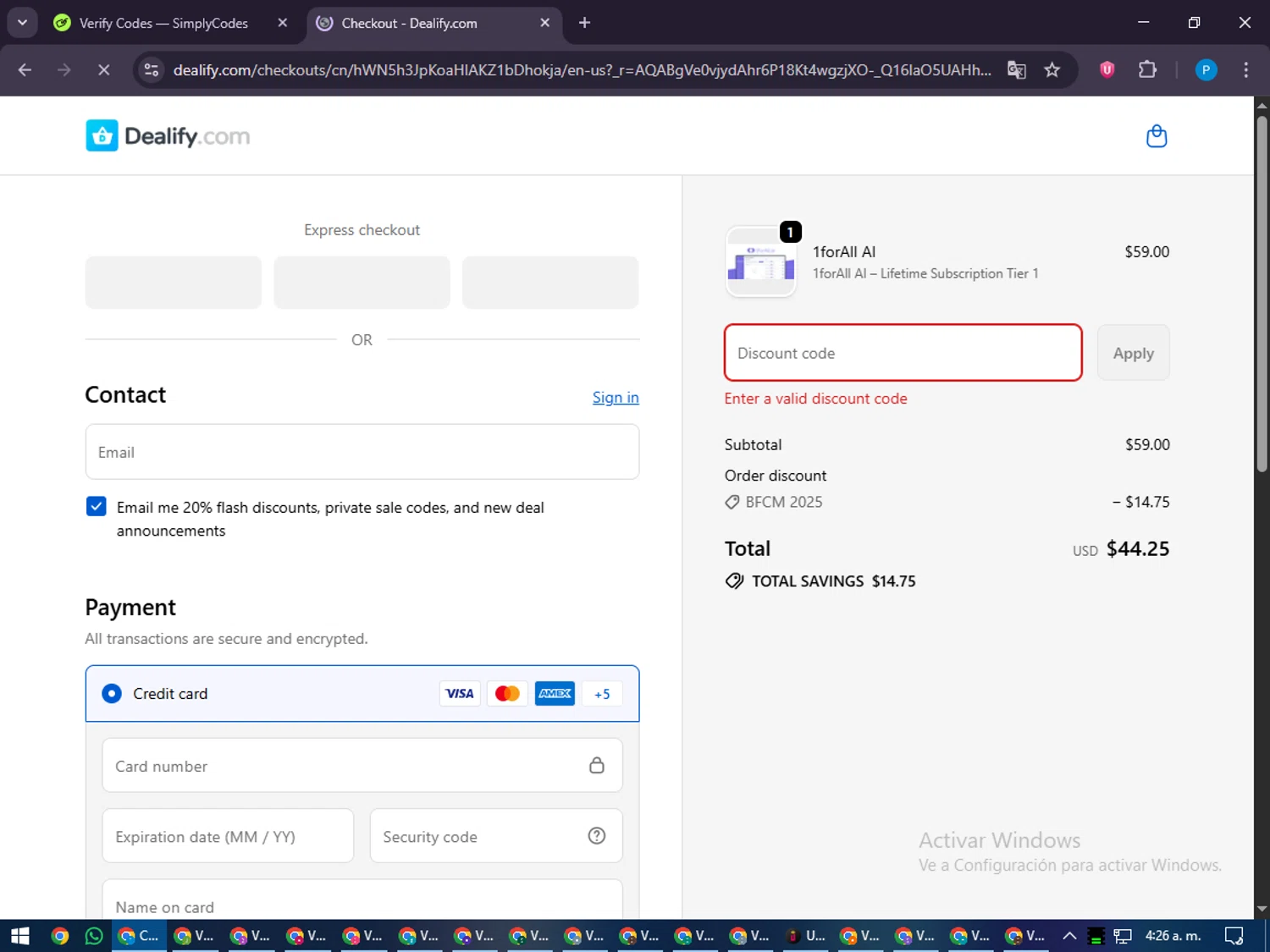
Task: Open the red shield extension icon
Action: 1107,70
